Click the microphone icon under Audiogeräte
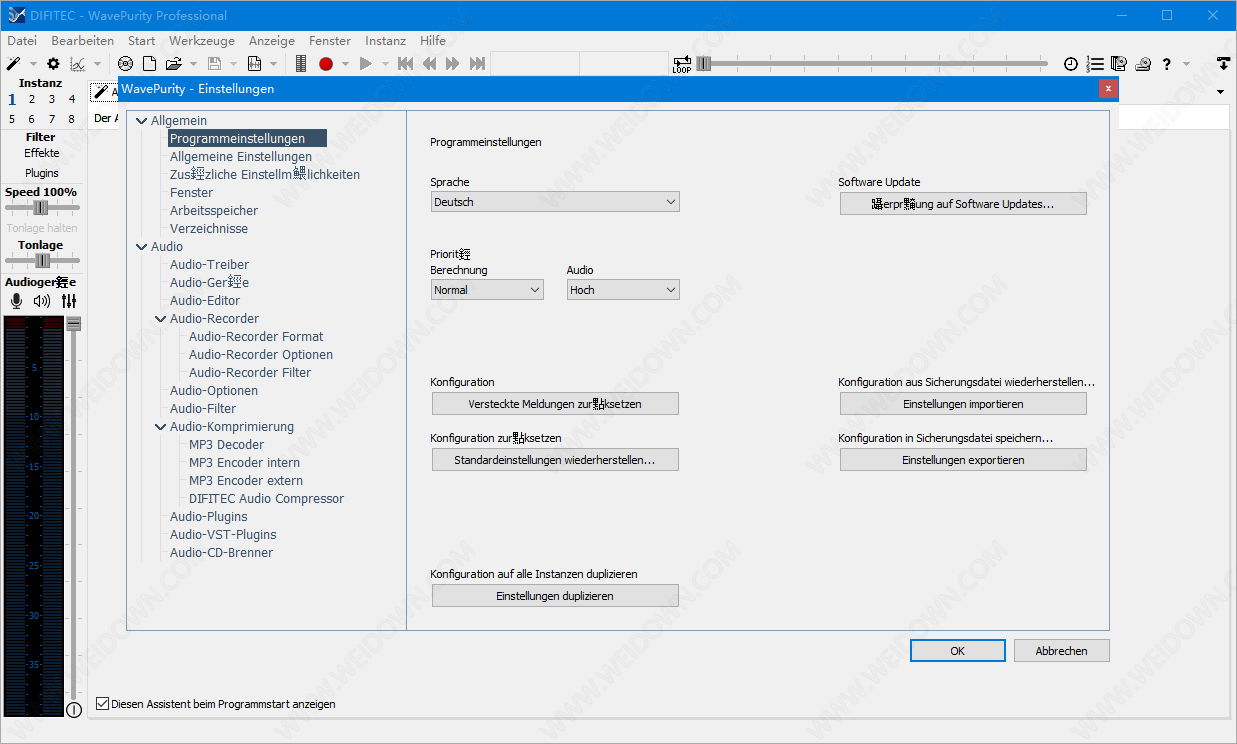Viewport: 1237px width, 744px height. (16, 301)
